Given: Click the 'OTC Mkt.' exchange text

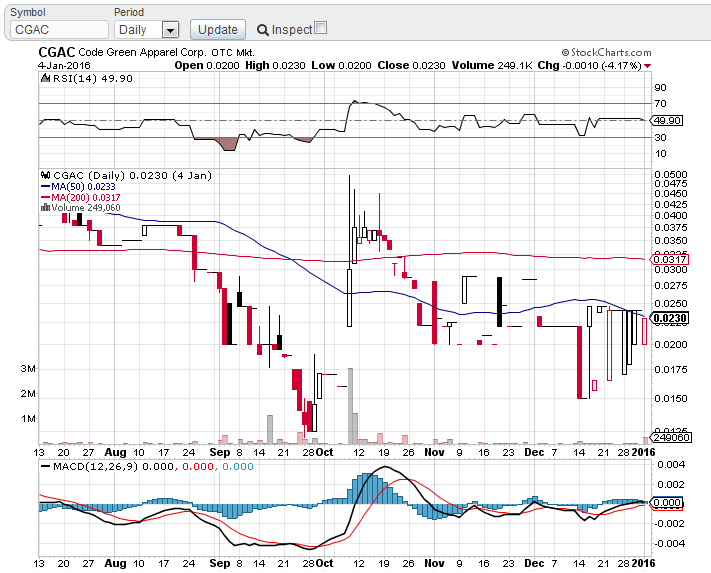Looking at the screenshot, I should (233, 53).
